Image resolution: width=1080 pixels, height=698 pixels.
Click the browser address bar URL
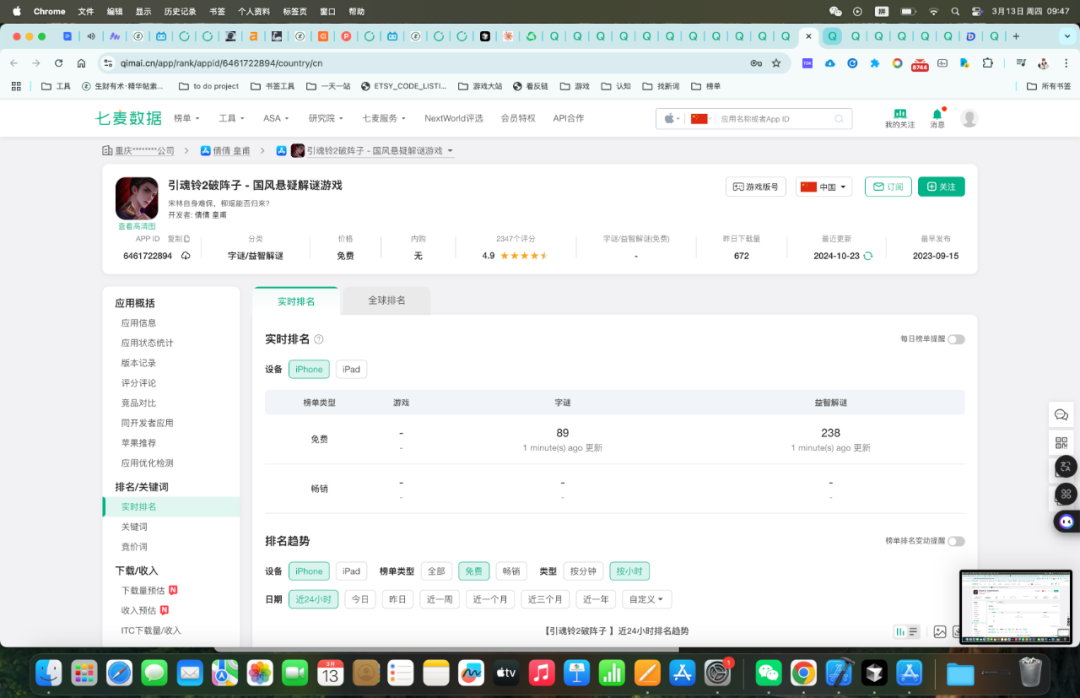coord(221,63)
